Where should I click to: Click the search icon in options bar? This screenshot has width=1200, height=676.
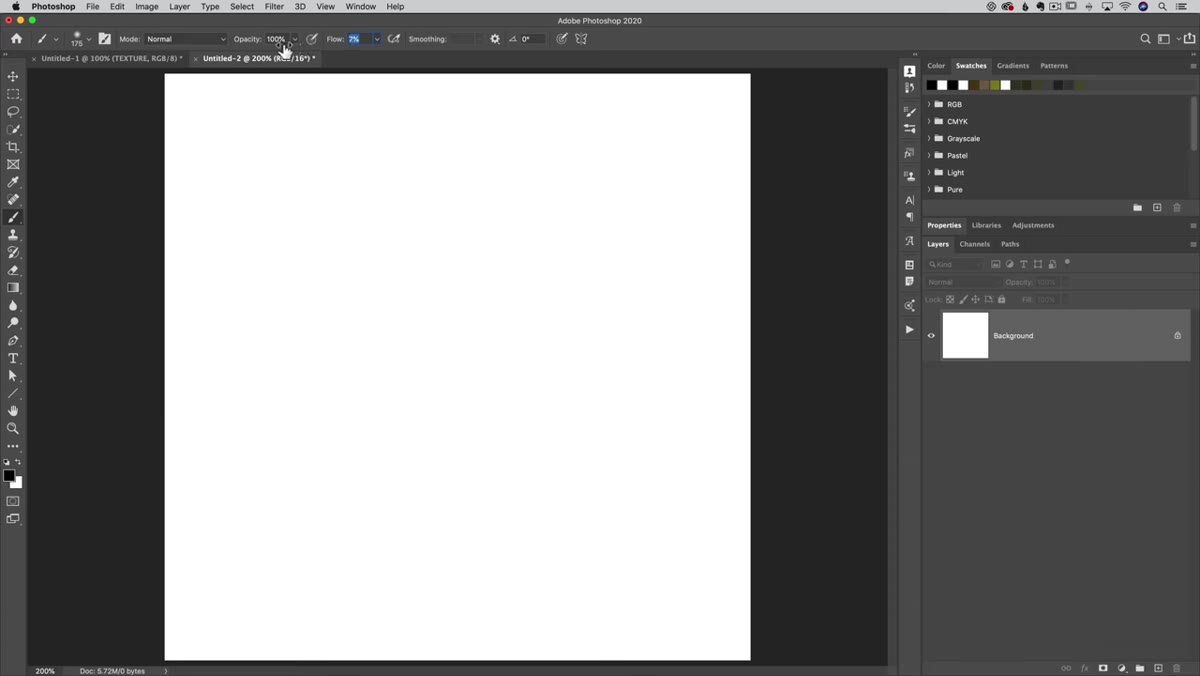point(1145,39)
